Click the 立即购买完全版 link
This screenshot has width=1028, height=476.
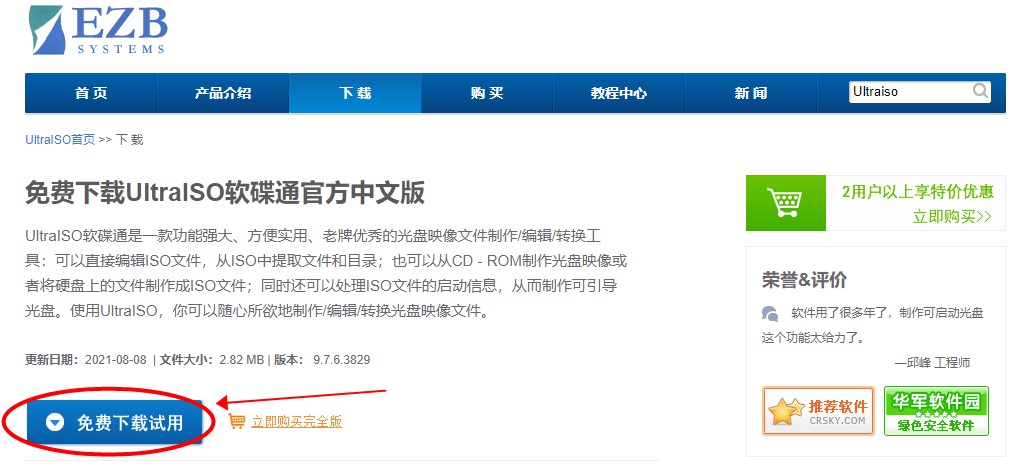(296, 422)
